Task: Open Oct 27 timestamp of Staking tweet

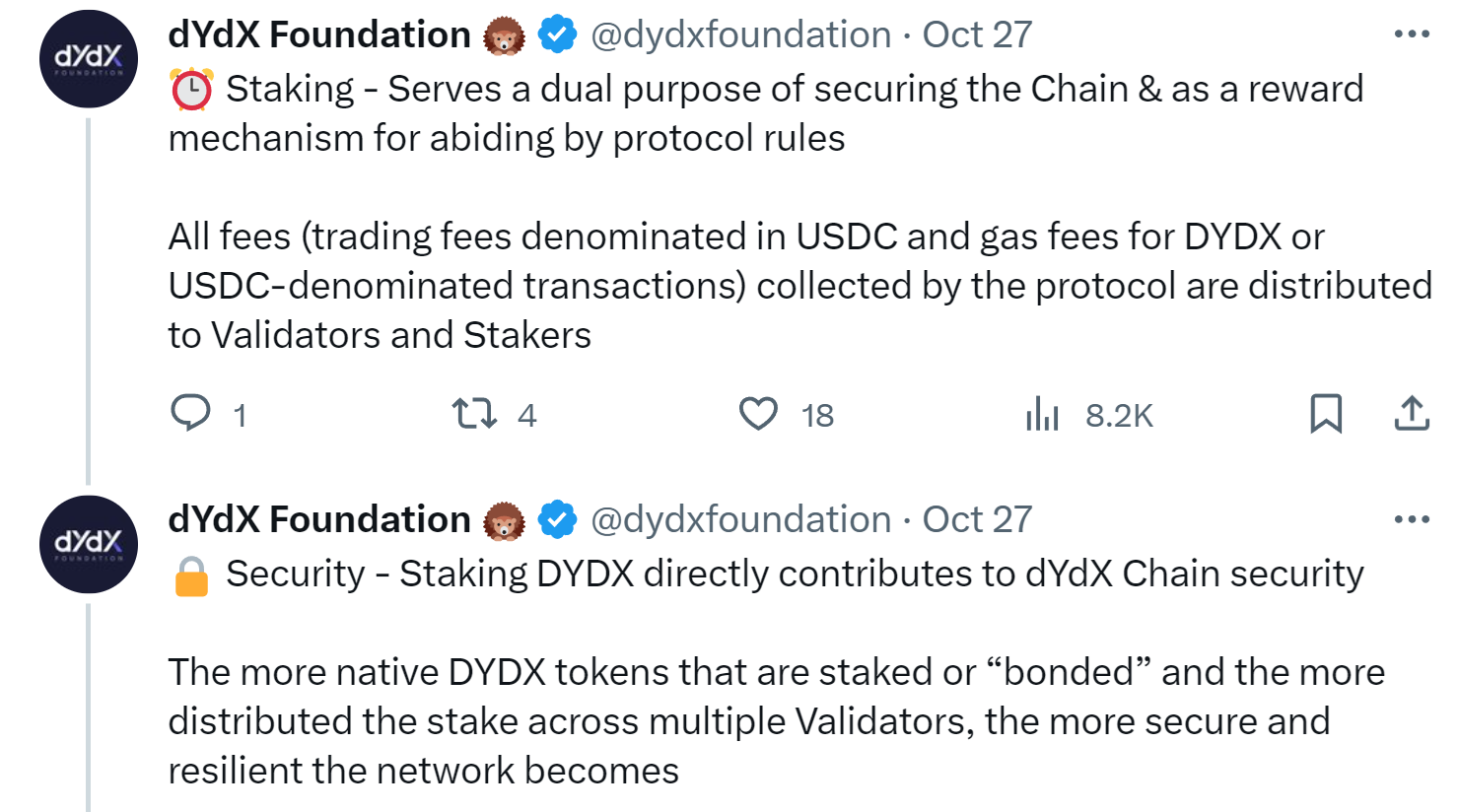Action: click(977, 34)
